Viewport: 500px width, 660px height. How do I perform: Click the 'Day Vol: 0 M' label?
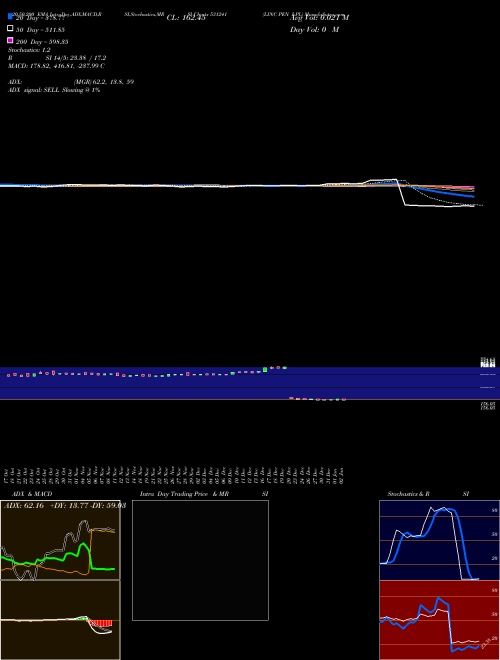[314, 29]
